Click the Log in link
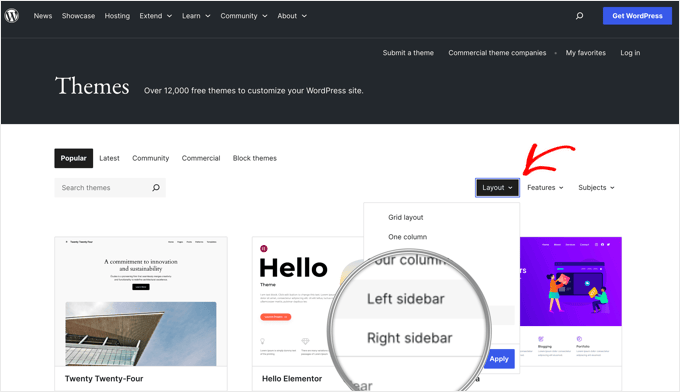 click(630, 53)
